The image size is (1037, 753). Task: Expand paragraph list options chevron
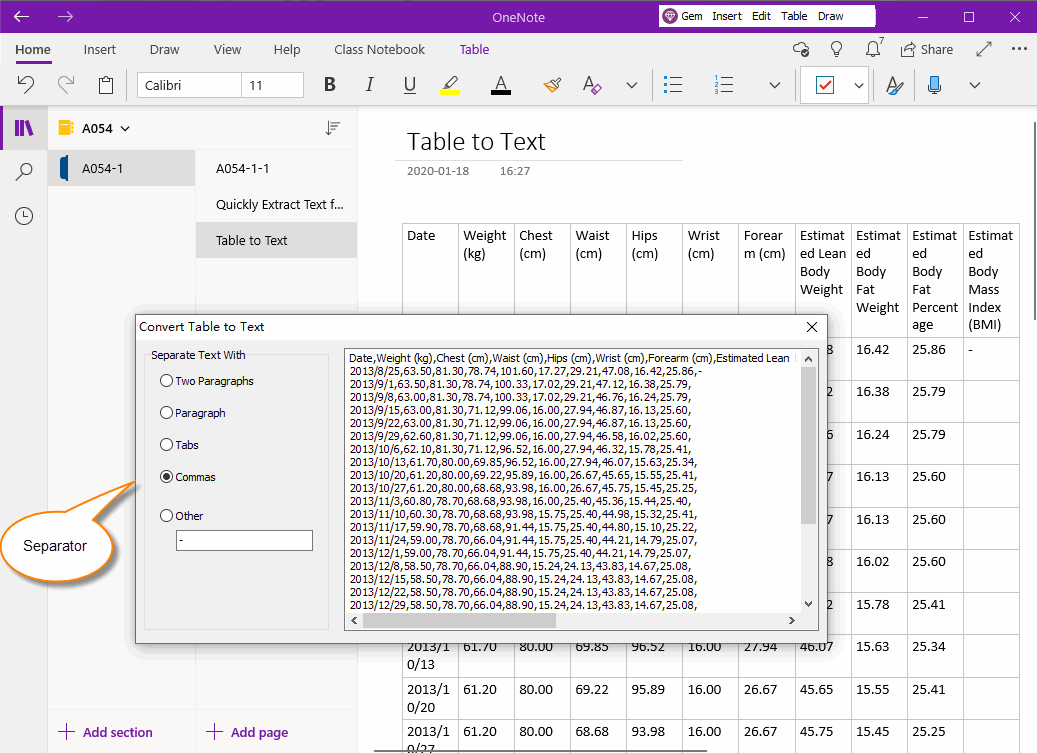click(774, 85)
